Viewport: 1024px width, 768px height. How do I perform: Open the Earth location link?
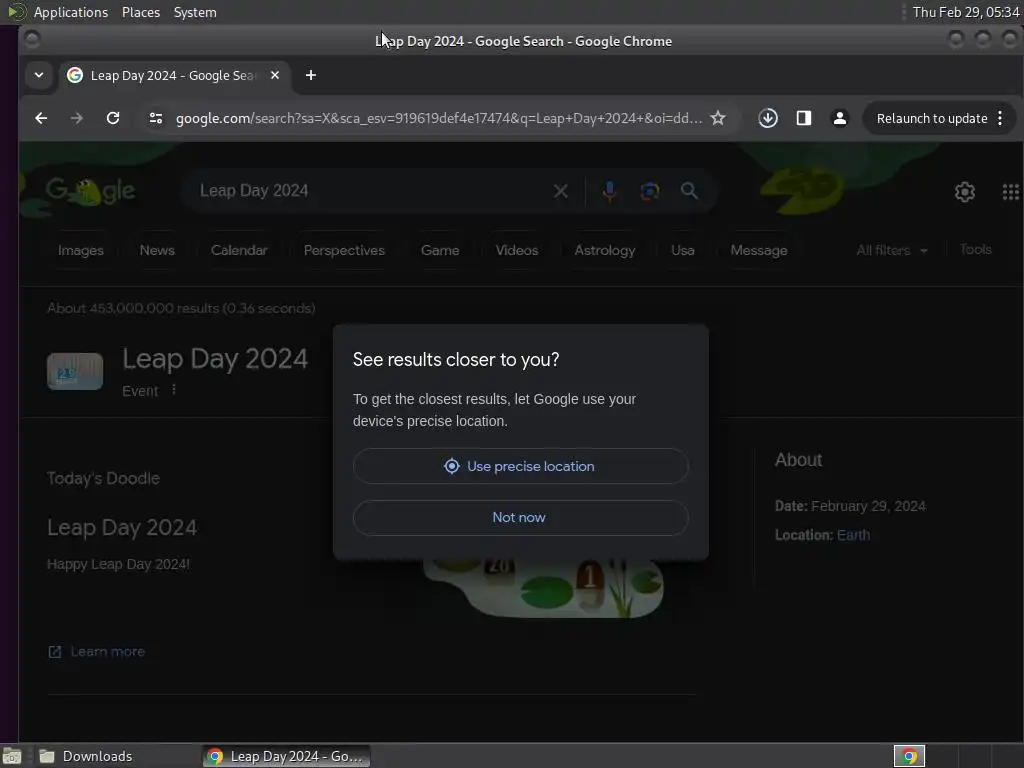(x=853, y=535)
